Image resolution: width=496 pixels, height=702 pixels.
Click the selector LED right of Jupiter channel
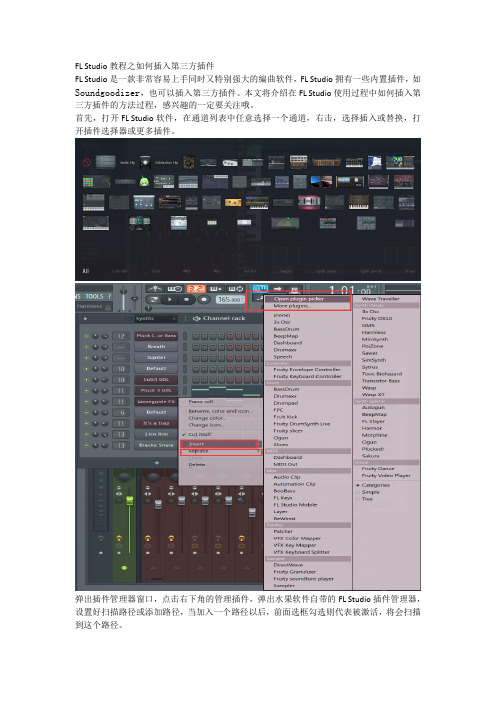[x=185, y=358]
